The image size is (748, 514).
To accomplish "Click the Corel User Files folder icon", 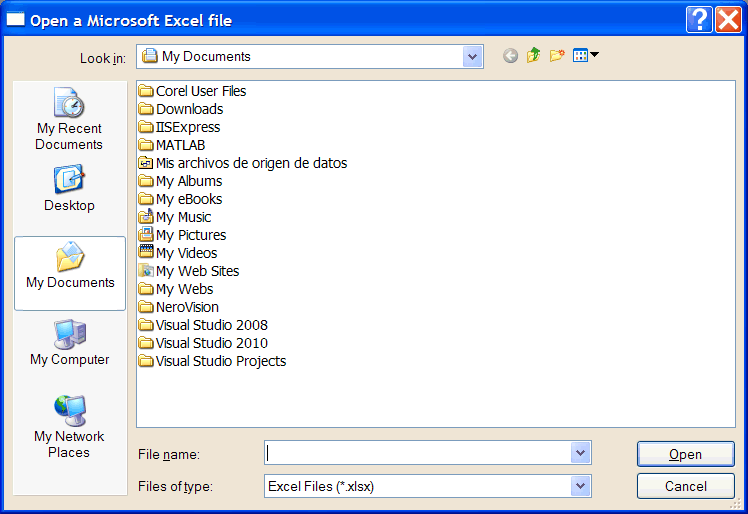I will 146,91.
